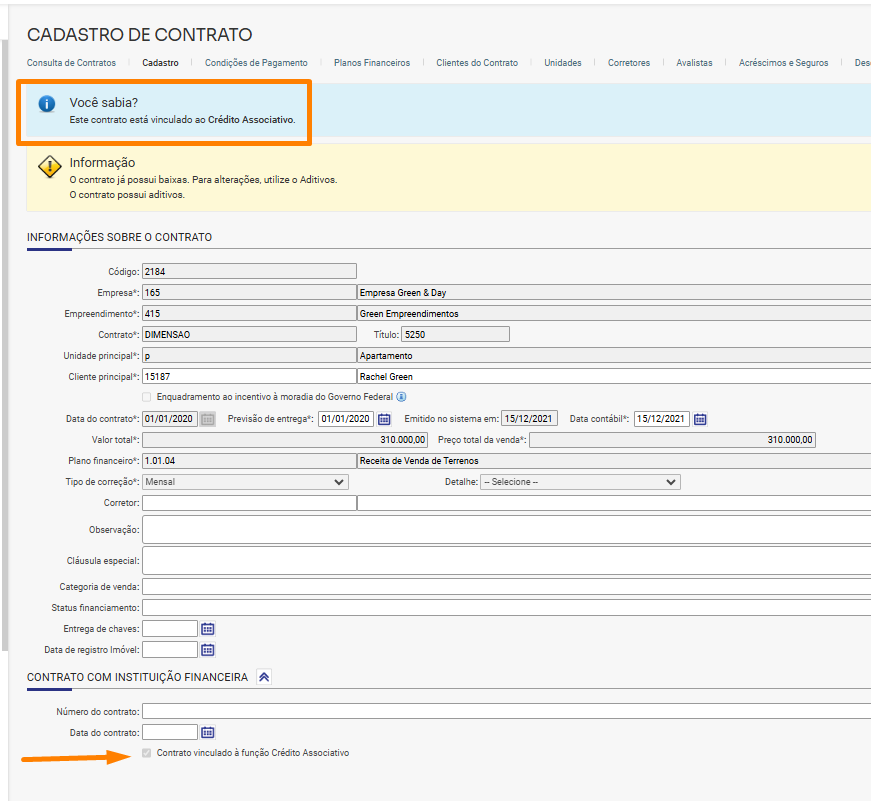Click text 'Este contrato está vinculado ao Crédito Associativo.'
This screenshot has height=801, width=871.
[x=182, y=120]
